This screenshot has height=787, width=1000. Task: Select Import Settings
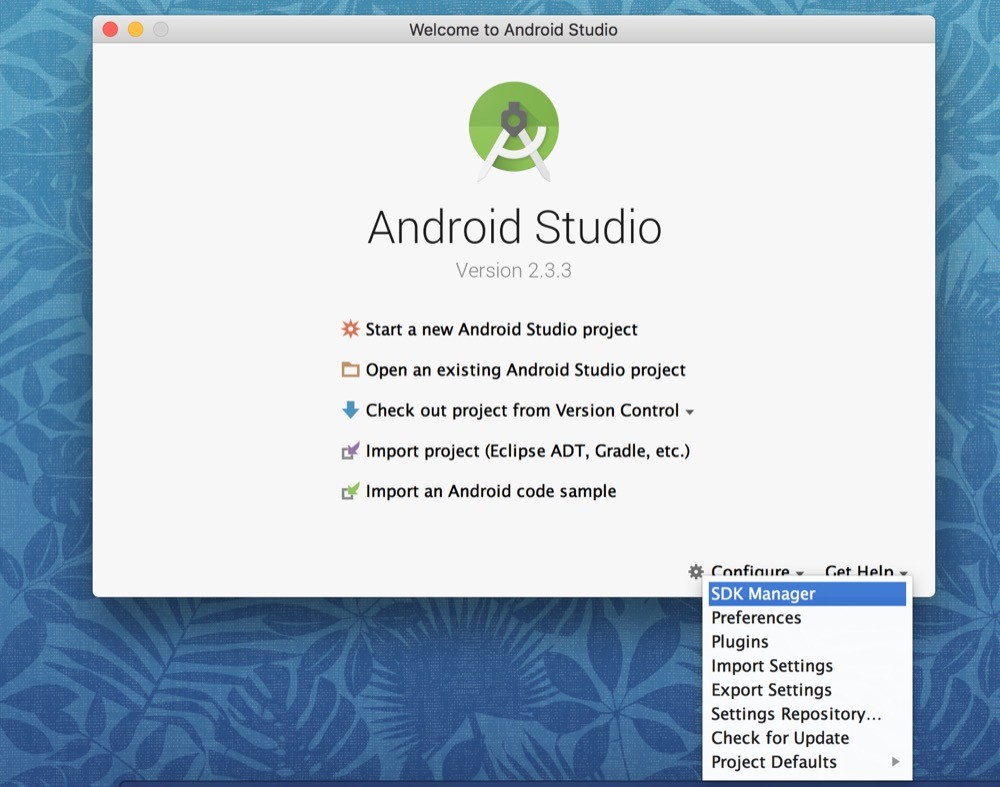771,665
